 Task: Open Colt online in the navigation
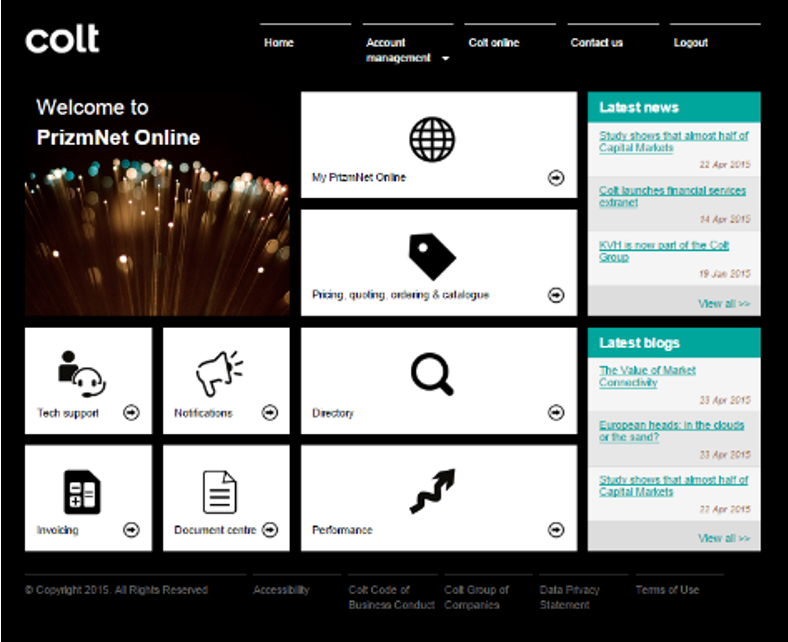point(494,43)
